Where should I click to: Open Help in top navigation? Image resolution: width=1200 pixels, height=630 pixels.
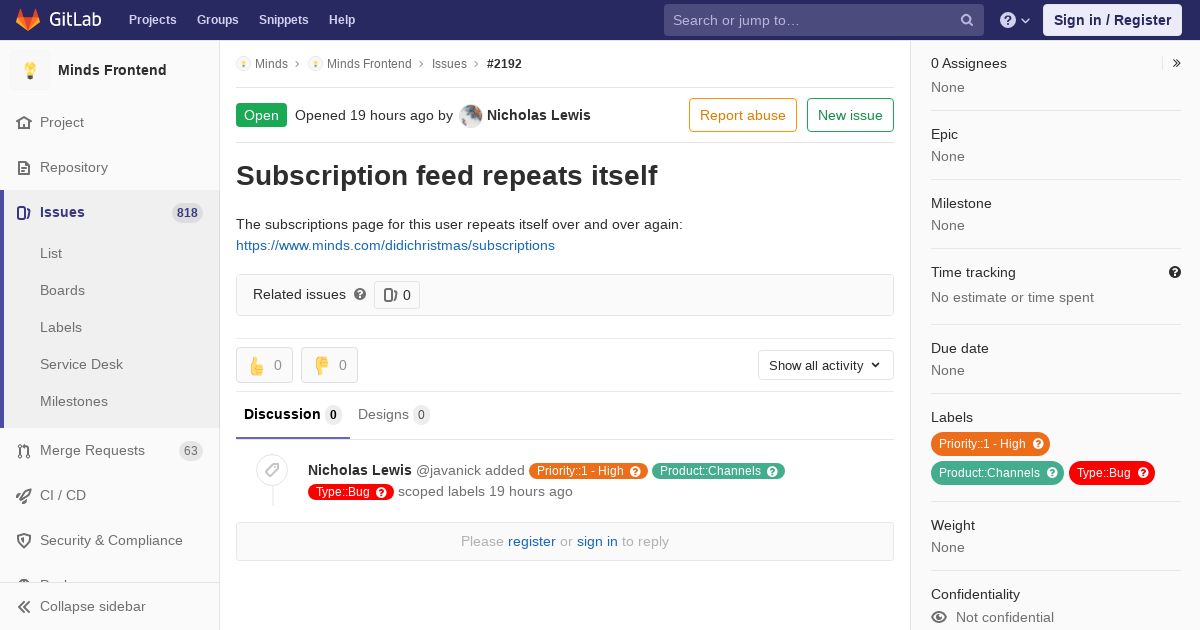[x=342, y=20]
